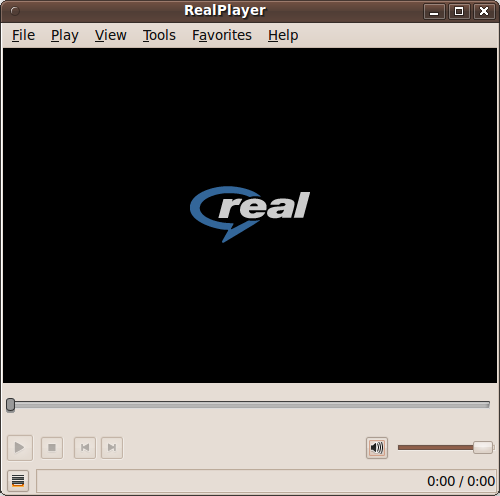The image size is (500, 496).
Task: Open the Play menu
Action: point(65,35)
